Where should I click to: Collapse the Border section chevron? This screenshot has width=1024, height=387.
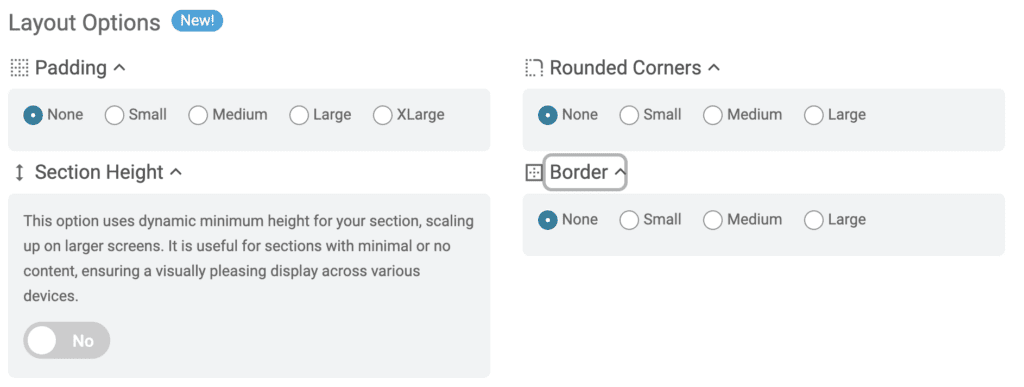coord(620,173)
